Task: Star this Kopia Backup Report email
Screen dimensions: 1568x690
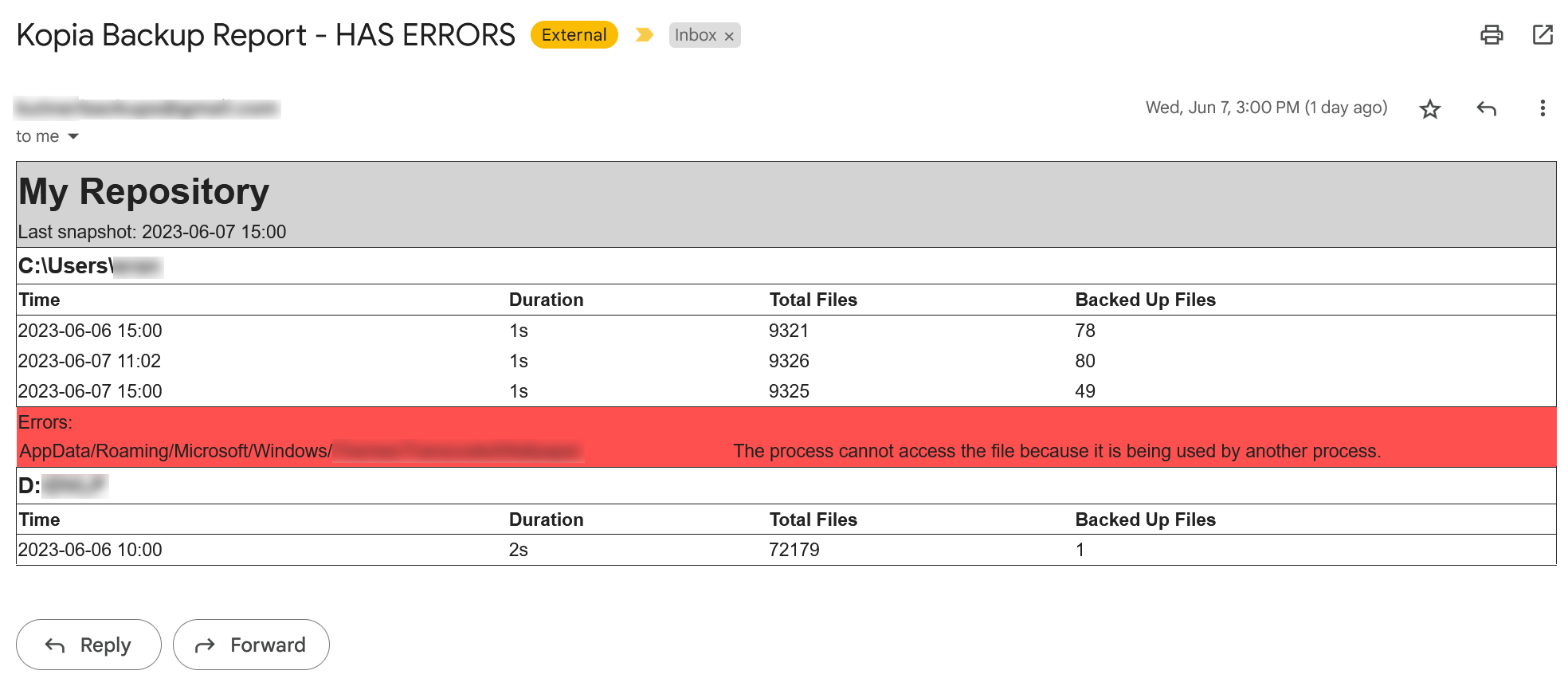Action: (x=1430, y=108)
